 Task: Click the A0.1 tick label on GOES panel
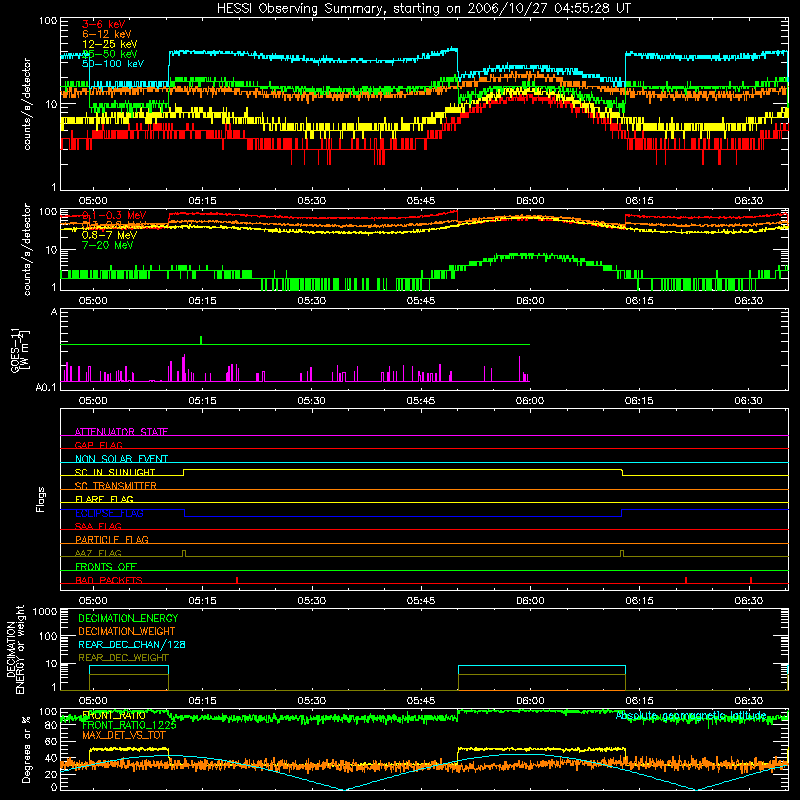46,388
